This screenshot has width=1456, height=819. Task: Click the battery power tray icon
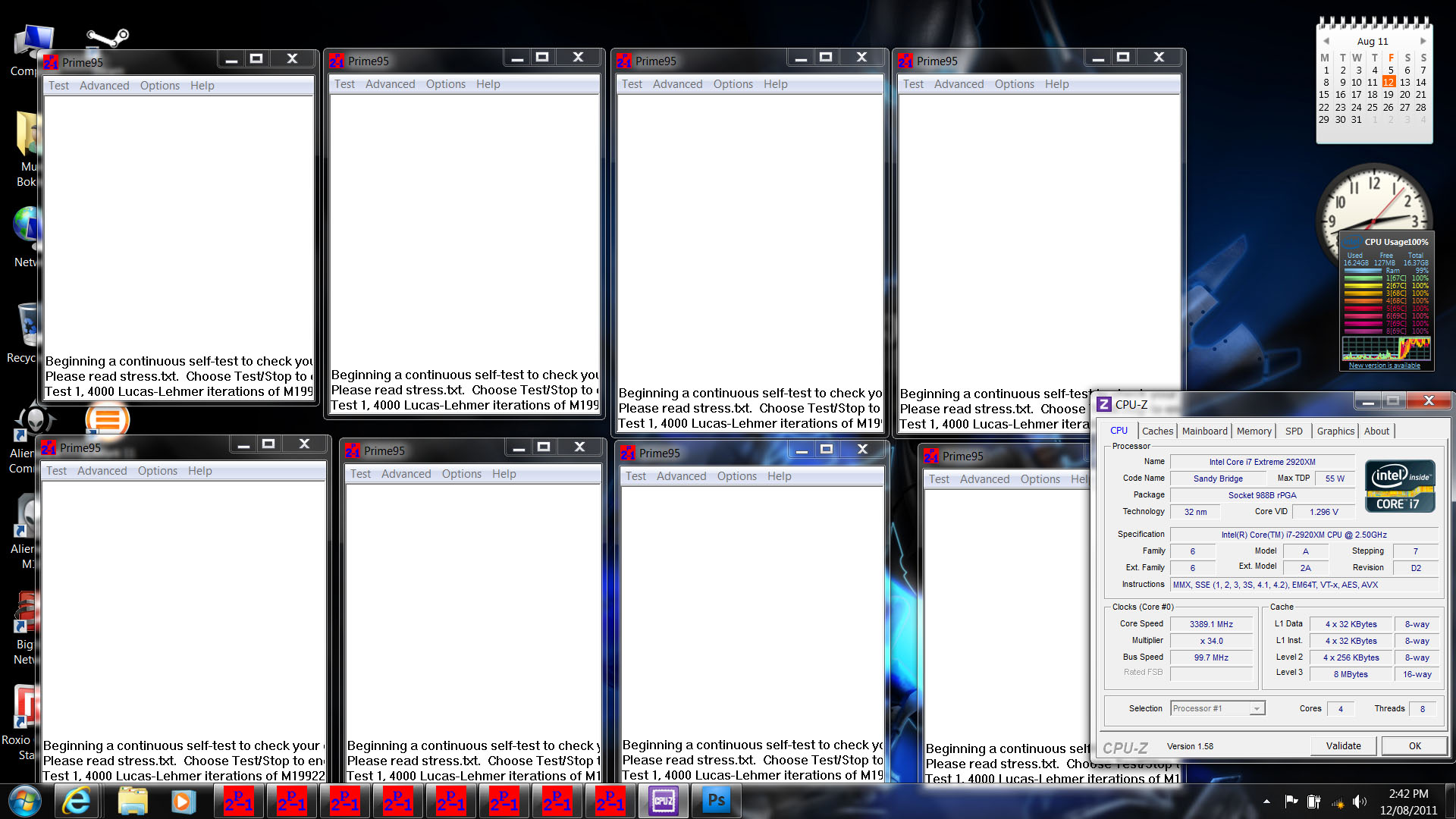pos(1314,802)
